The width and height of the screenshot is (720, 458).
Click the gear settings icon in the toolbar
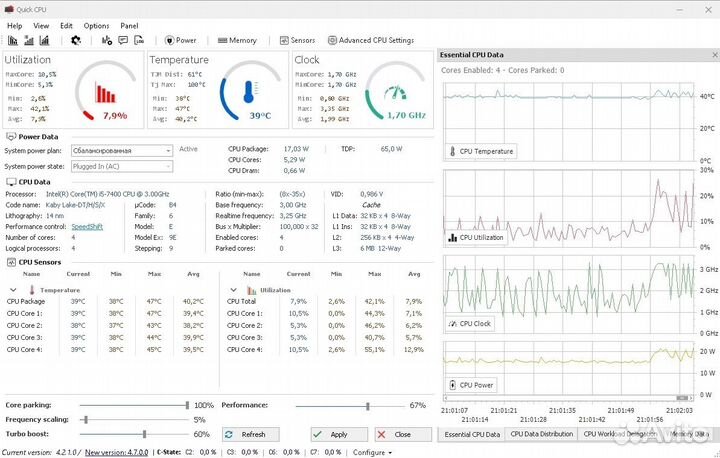click(x=75, y=41)
